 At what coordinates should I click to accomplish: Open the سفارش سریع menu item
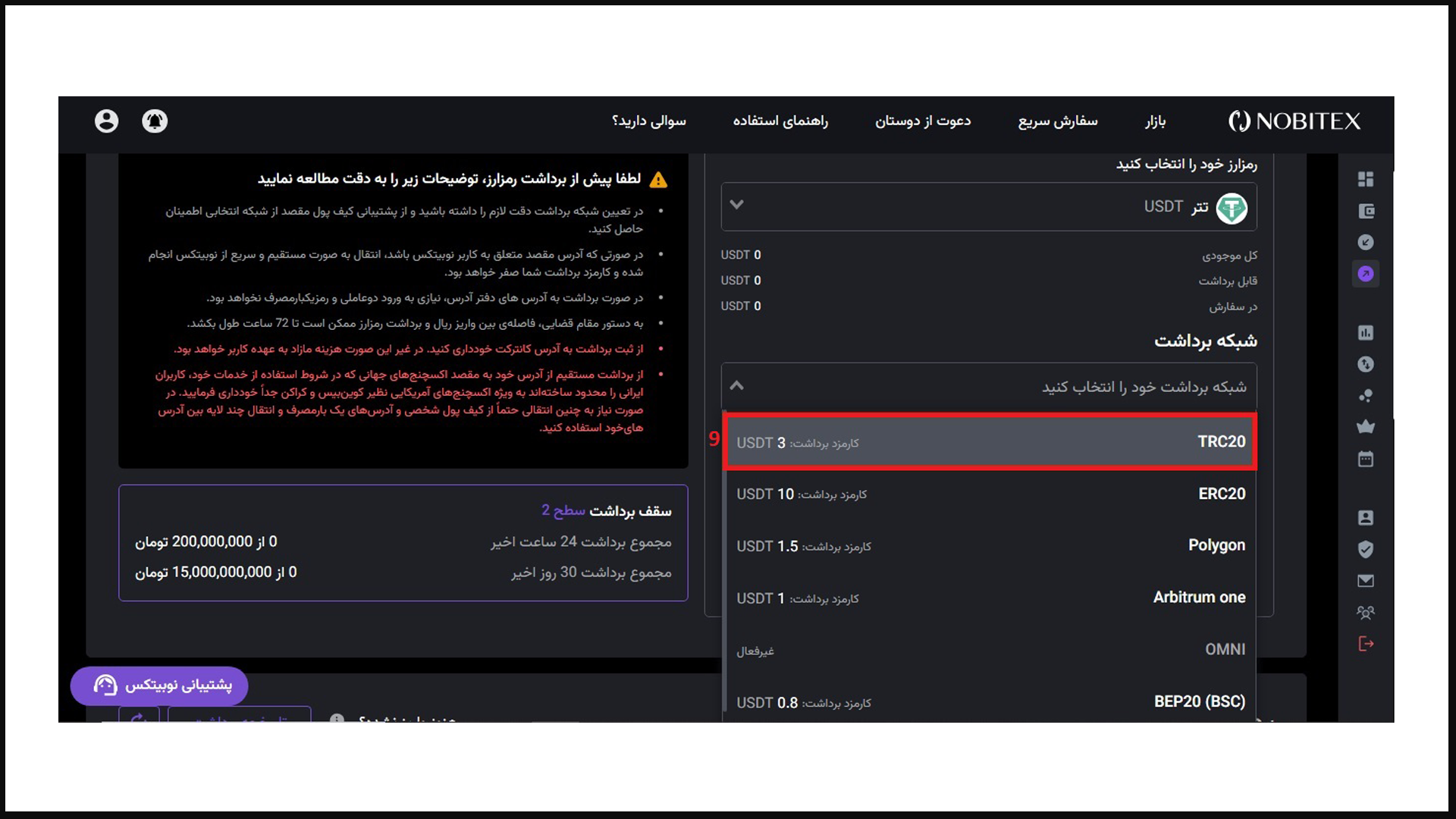pos(1058,121)
